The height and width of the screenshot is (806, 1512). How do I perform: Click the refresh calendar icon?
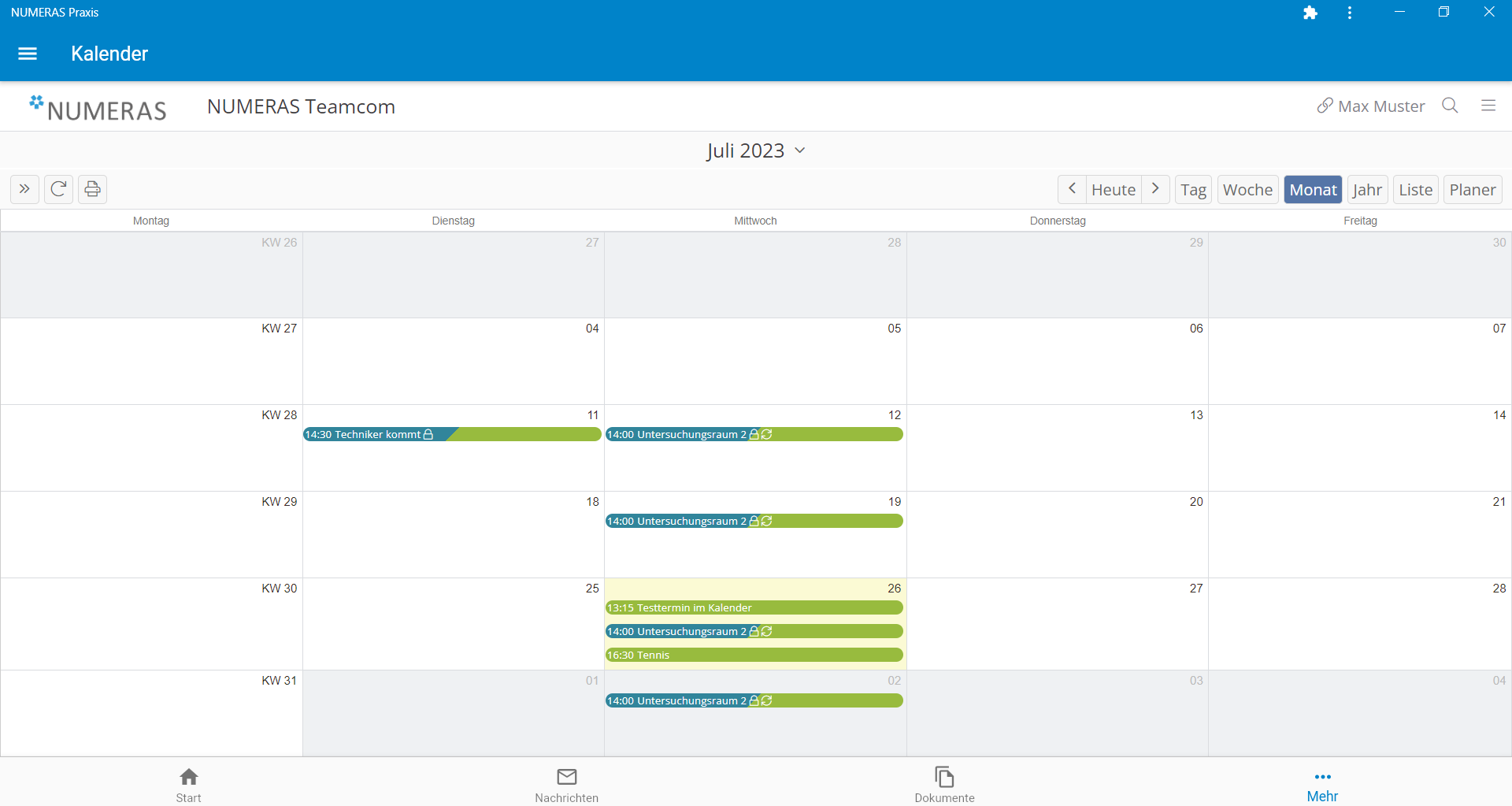[x=58, y=189]
